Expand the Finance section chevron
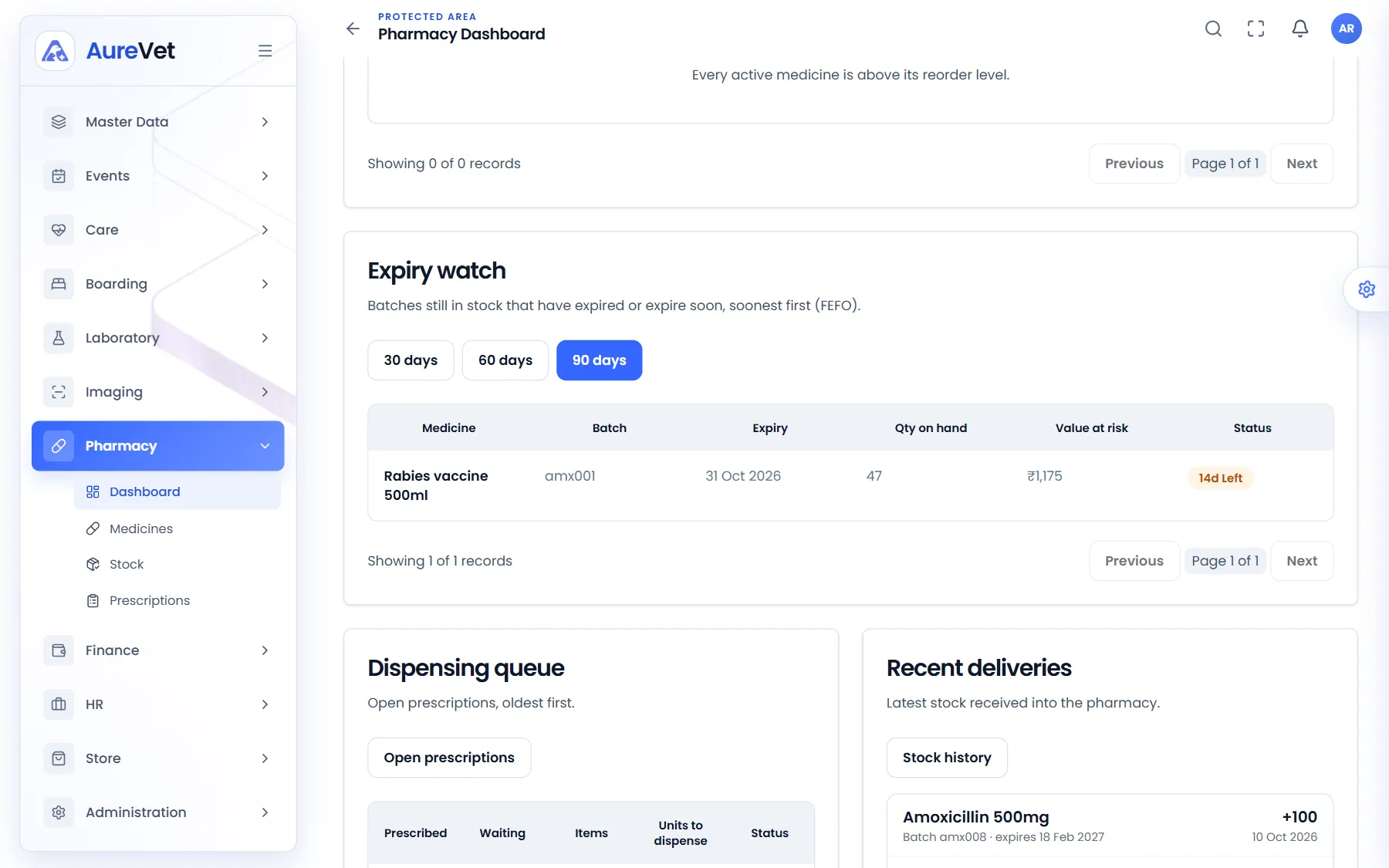Image resolution: width=1389 pixels, height=868 pixels. [x=265, y=650]
